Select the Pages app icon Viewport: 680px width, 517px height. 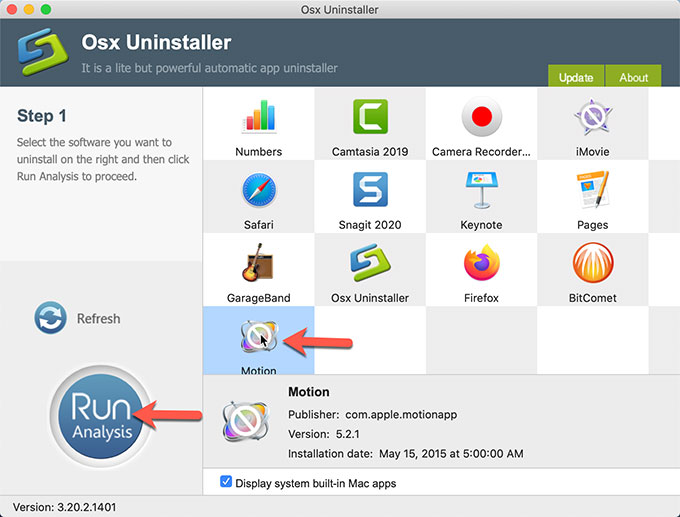tap(593, 190)
